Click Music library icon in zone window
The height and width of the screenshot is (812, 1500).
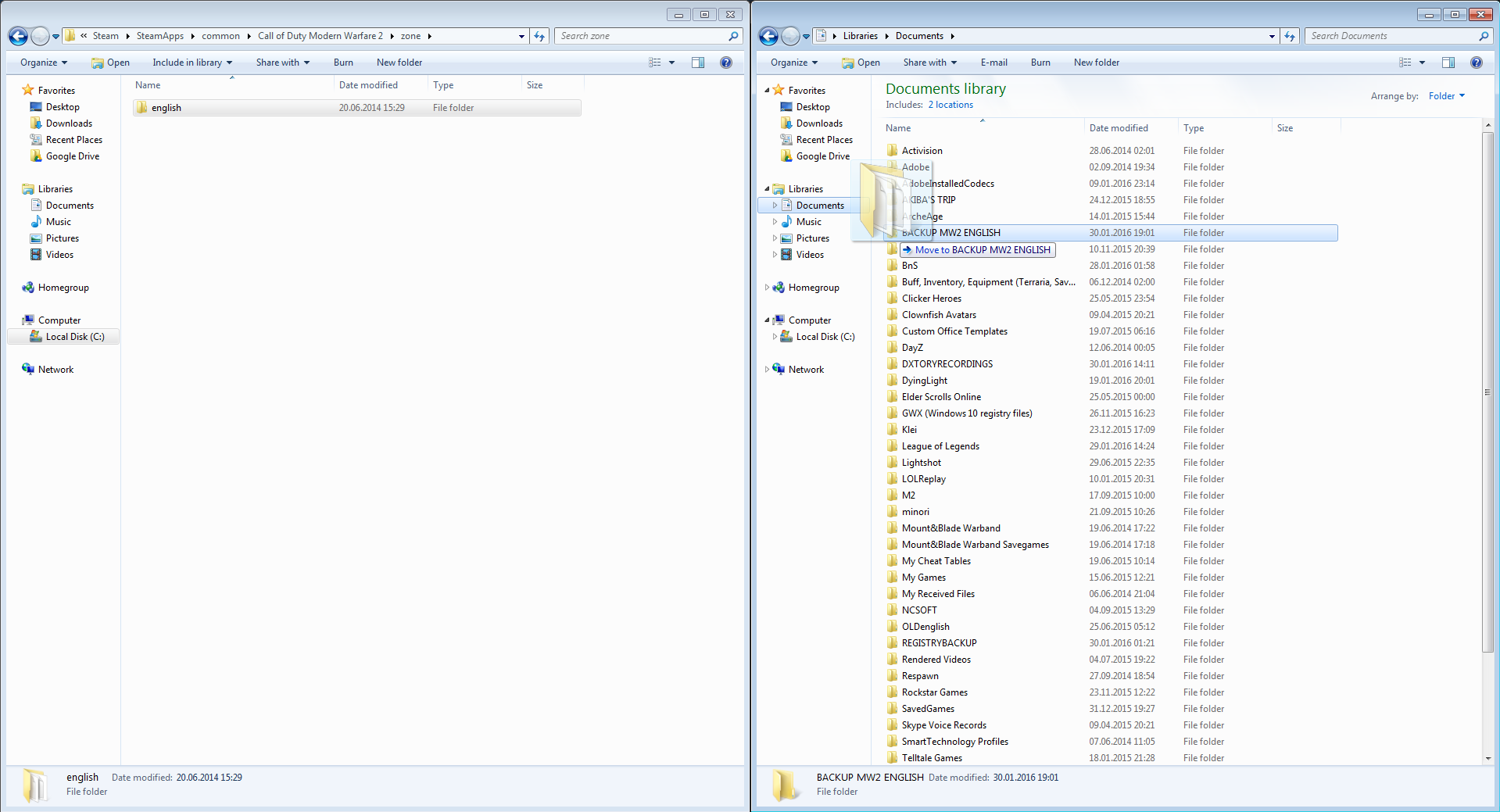coord(36,222)
